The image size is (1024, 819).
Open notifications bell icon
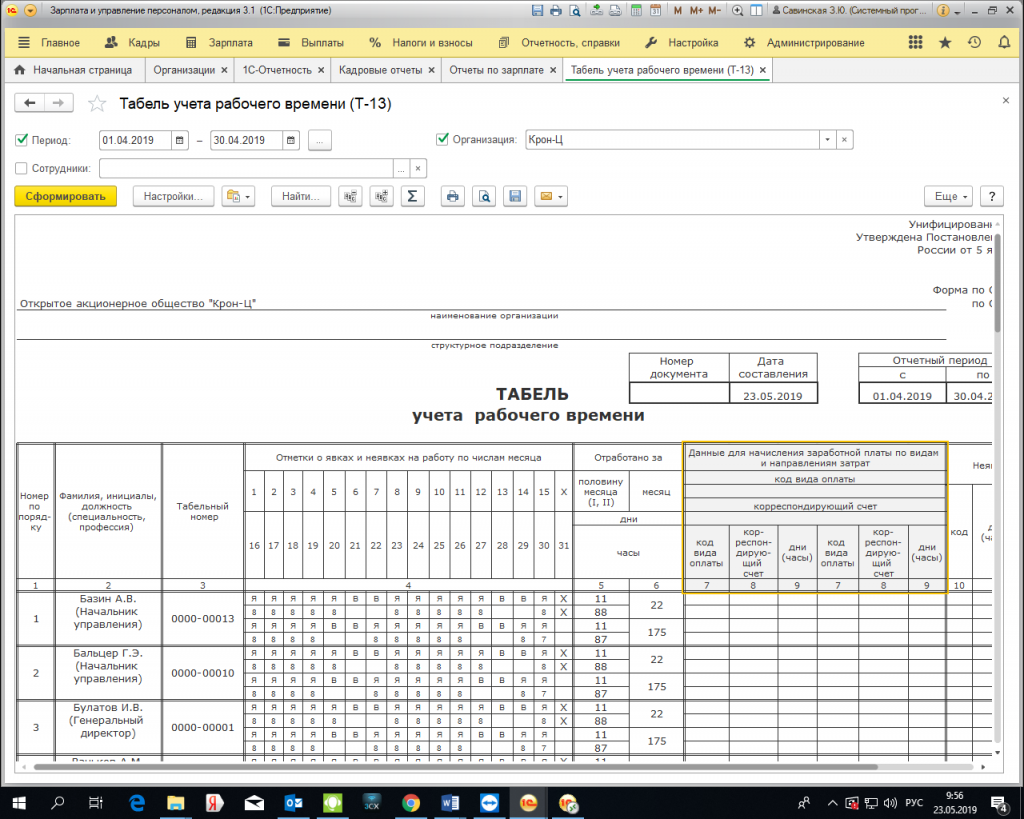click(1004, 43)
